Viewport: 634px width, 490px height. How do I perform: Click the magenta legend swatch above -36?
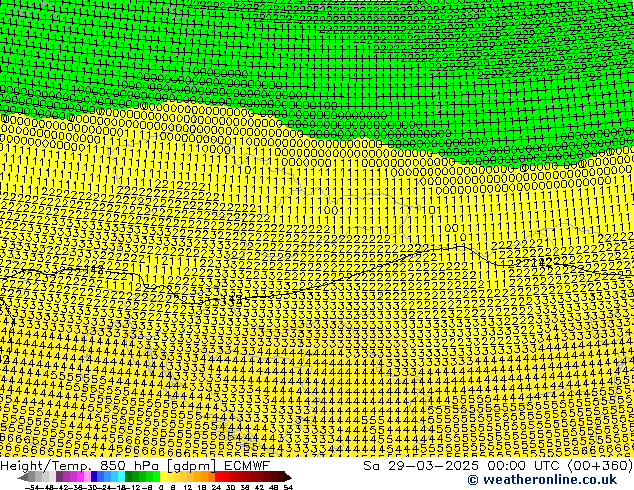click(80, 477)
